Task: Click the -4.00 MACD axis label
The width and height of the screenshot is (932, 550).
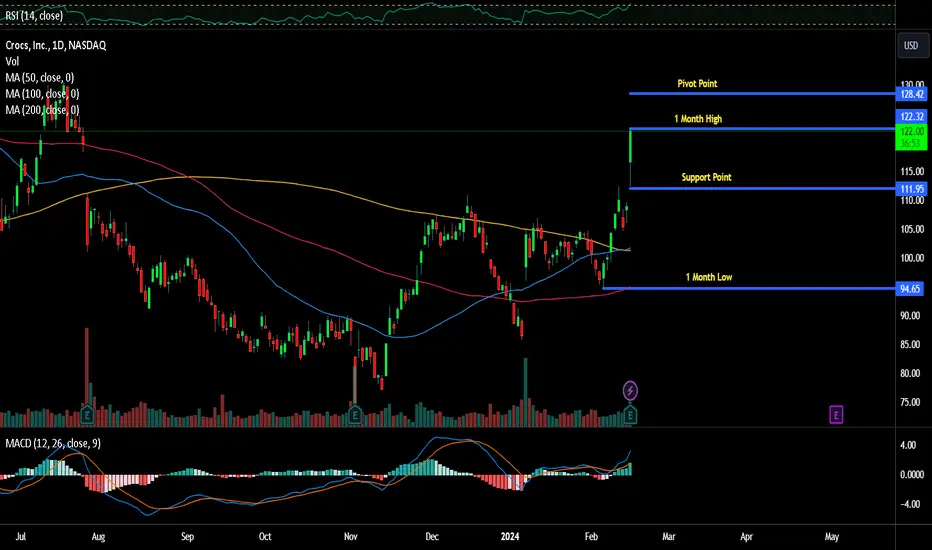Action: point(909,504)
